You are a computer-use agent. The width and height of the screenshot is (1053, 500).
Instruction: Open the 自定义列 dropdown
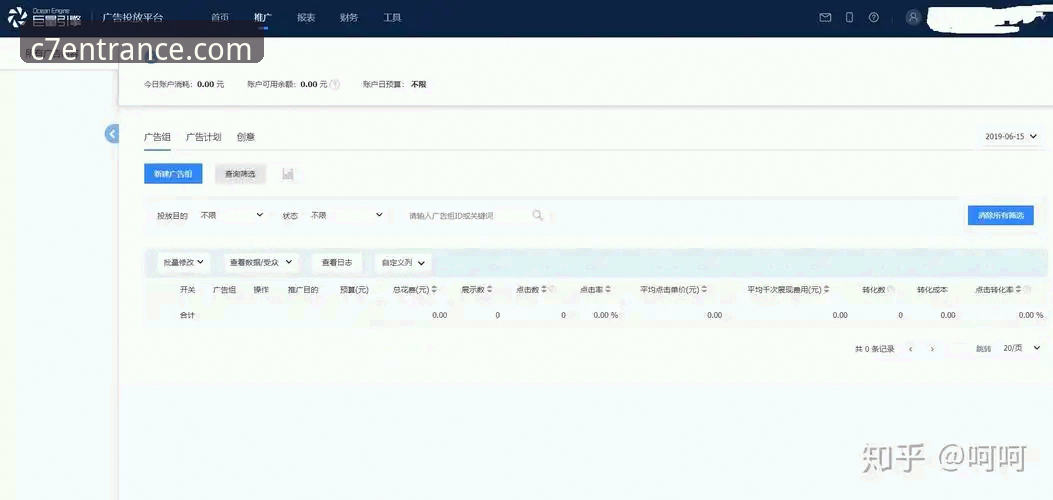[x=403, y=263]
